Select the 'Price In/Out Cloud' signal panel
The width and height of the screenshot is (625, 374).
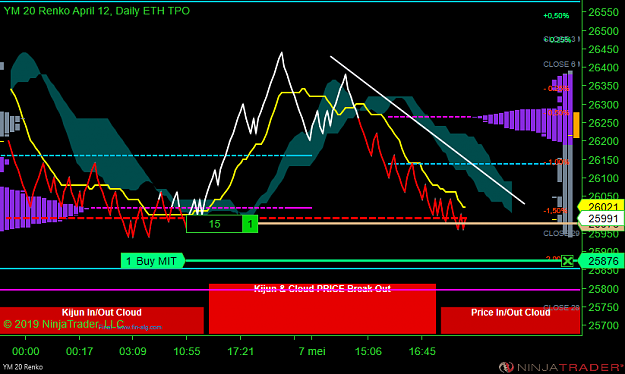point(510,320)
